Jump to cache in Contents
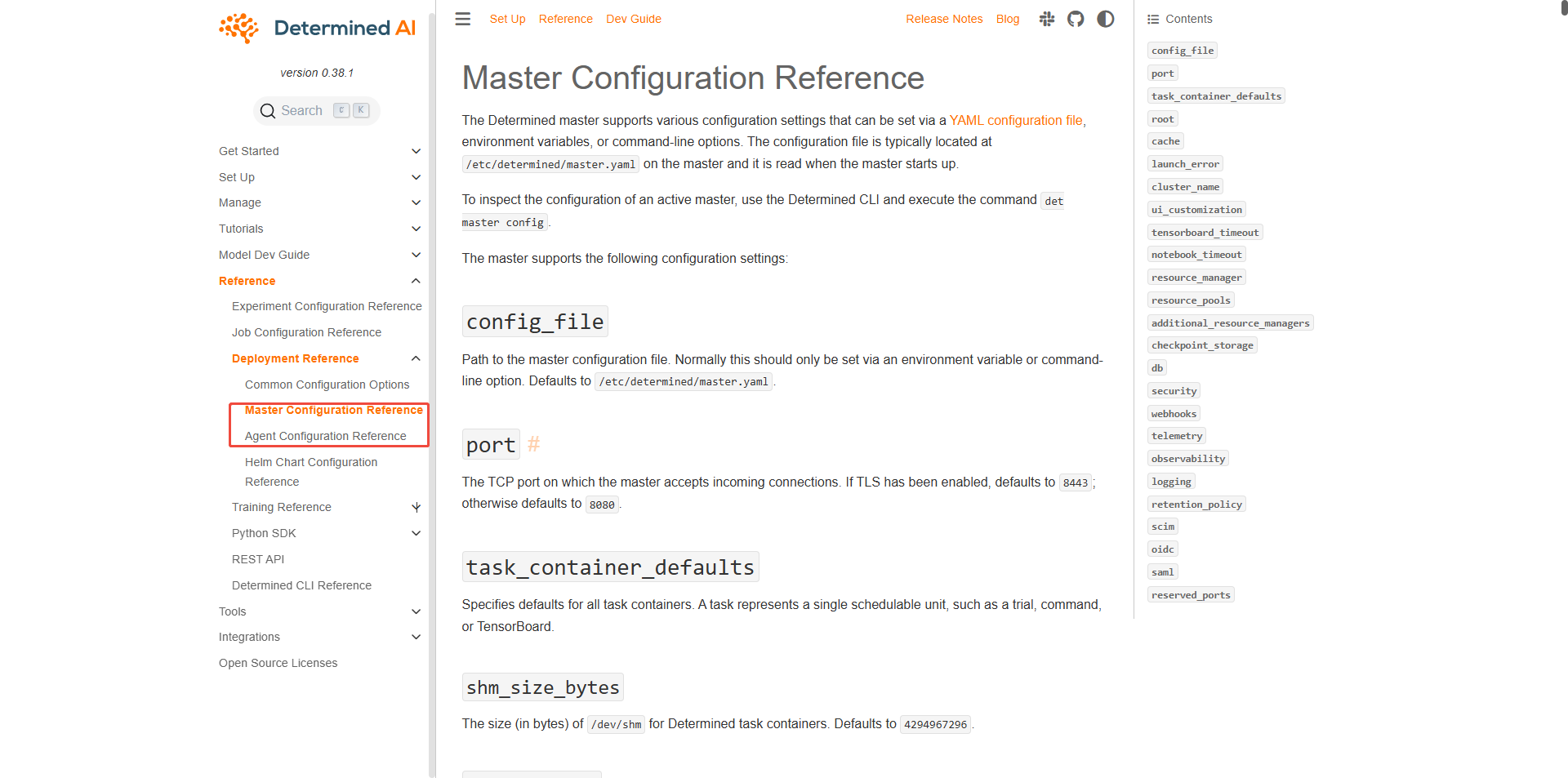The height and width of the screenshot is (778, 1568). point(1165,141)
